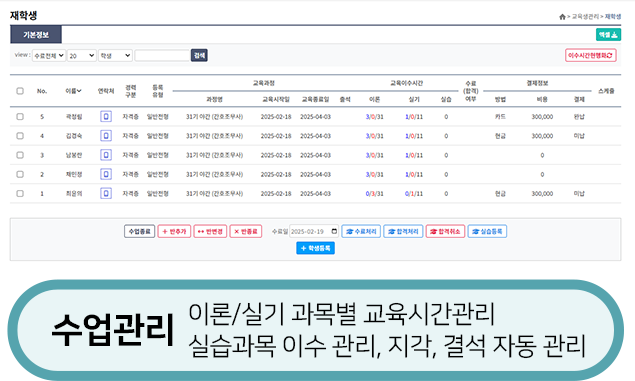Select all students with header checkbox
Image resolution: width=635 pixels, height=381 pixels.
pos(20,91)
